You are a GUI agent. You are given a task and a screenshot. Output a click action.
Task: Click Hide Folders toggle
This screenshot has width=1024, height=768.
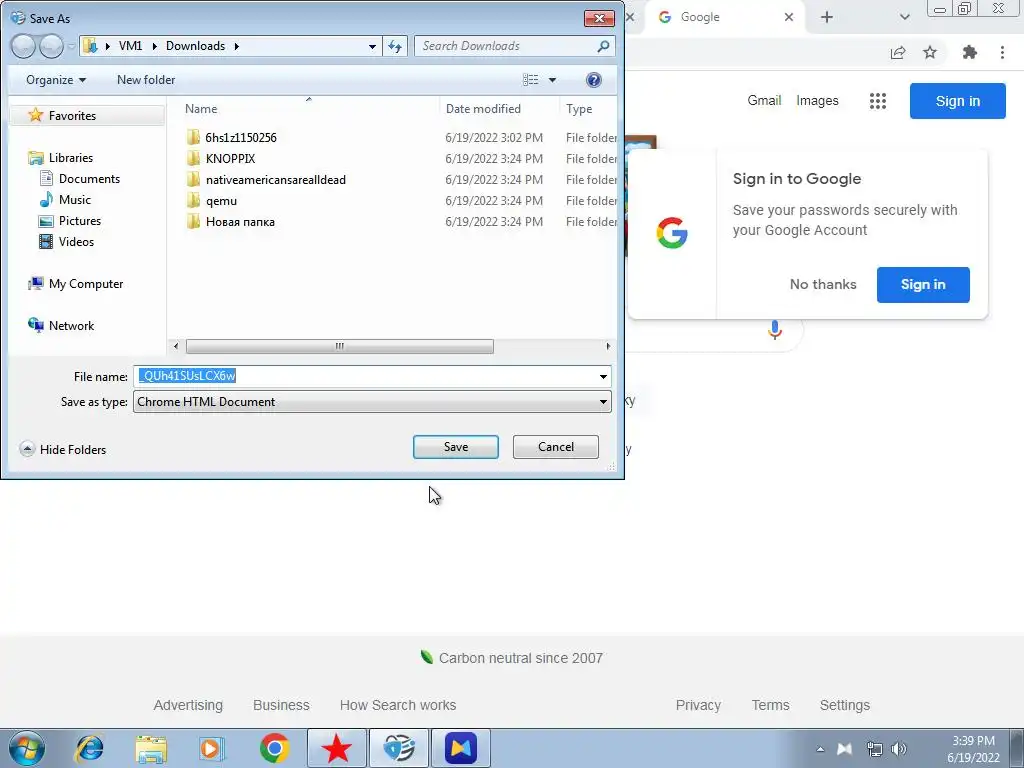click(63, 449)
